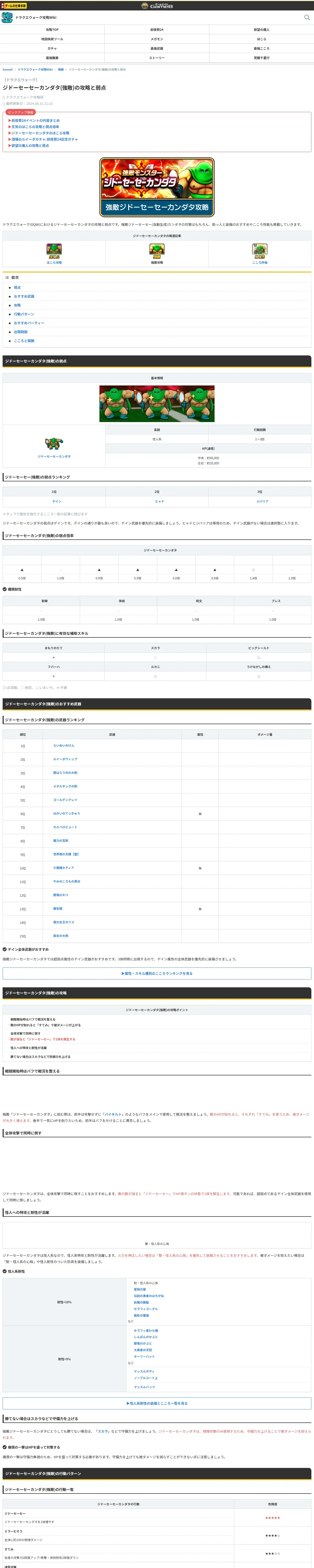The height and width of the screenshot is (1568, 314).
Task: Click the こころ評価 monster thumbnail icon
Action: (x=260, y=250)
